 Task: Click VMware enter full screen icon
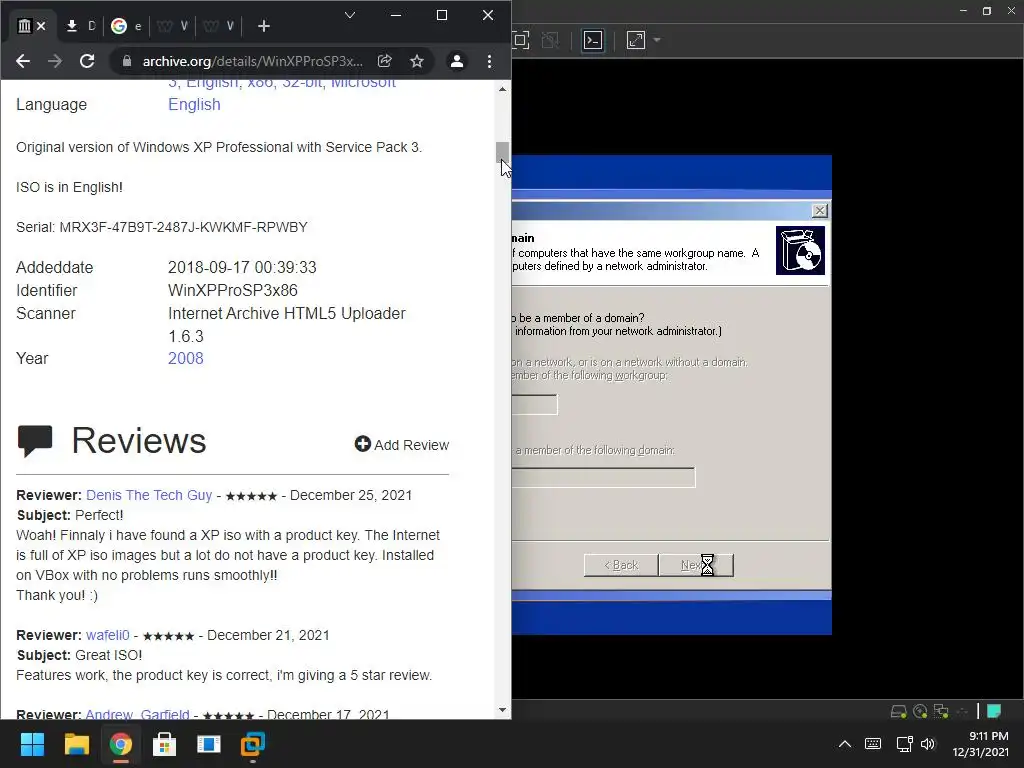[520, 40]
